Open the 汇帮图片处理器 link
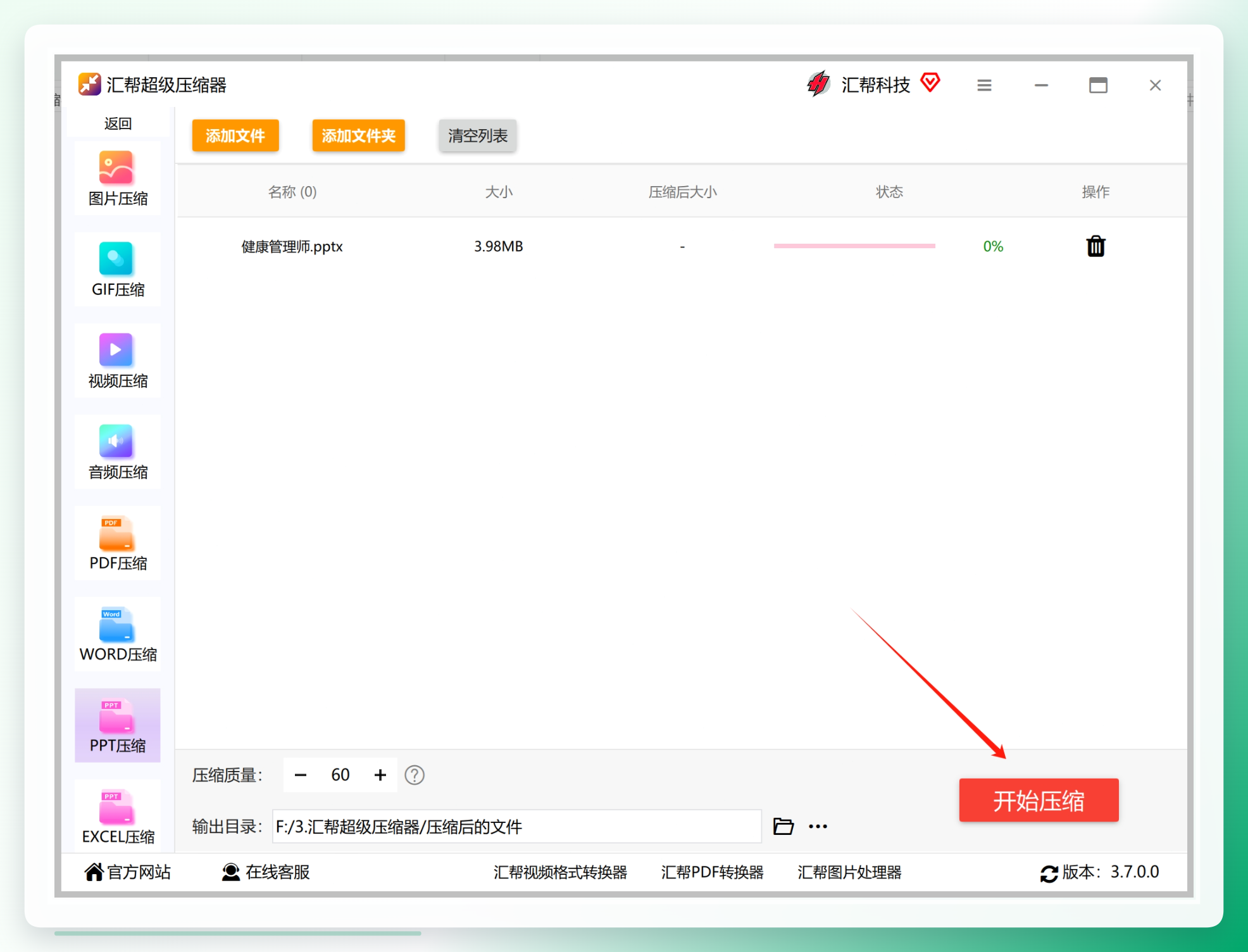Screen dimensions: 1248x952 (849, 872)
